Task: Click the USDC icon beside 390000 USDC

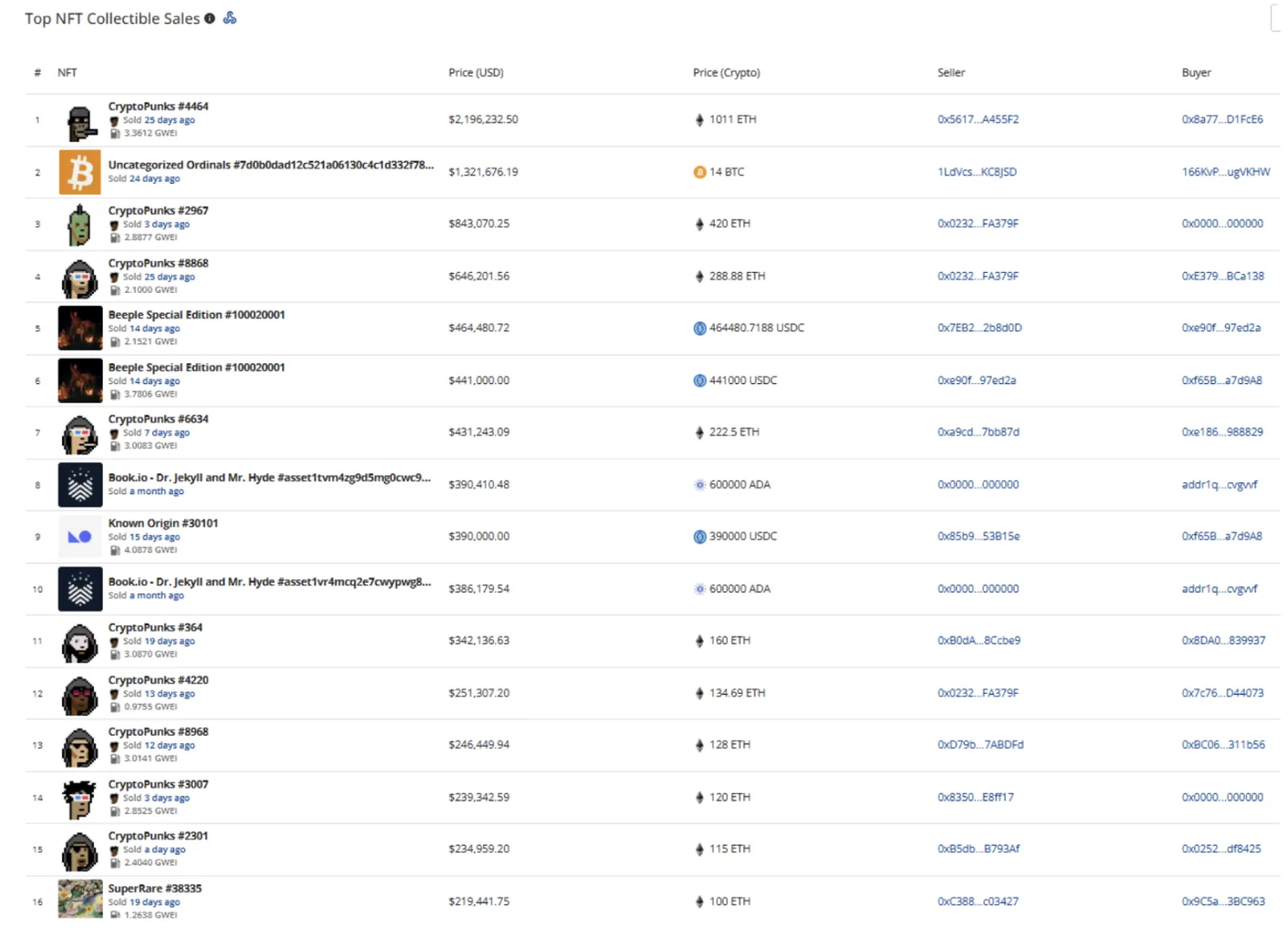Action: point(700,537)
